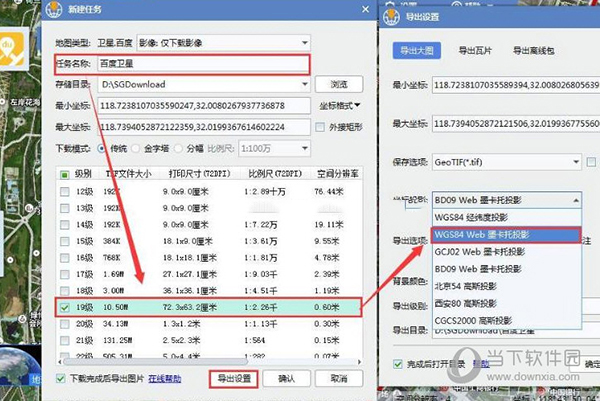Check the 21级 row checkbox
This screenshot has width=600, height=401.
[x=65, y=341]
